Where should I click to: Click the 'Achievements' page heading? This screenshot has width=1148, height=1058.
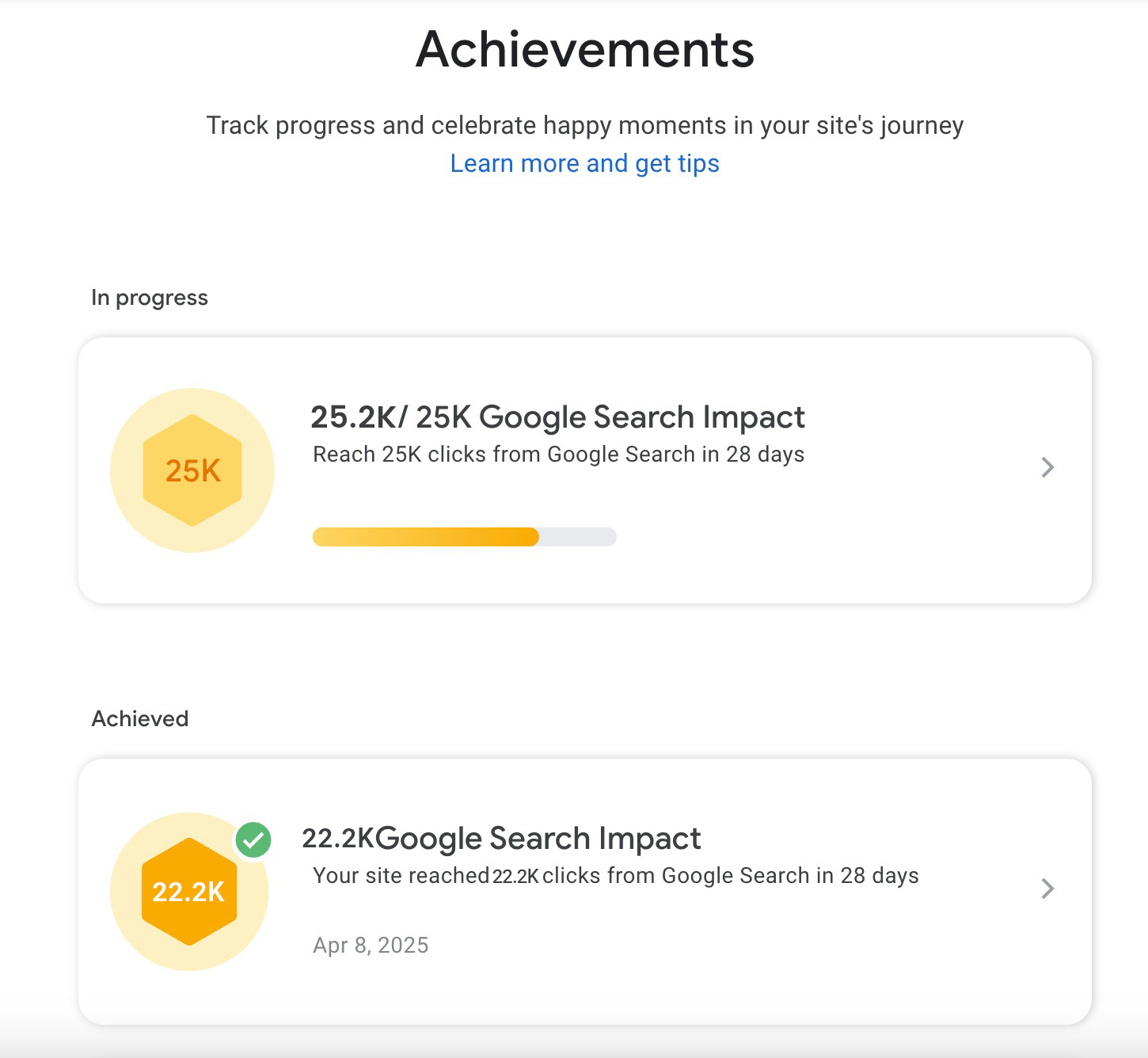click(584, 49)
